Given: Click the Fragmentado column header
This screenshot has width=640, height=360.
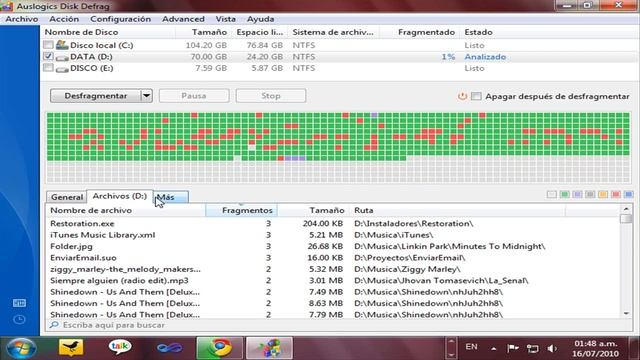Looking at the screenshot, I should pyautogui.click(x=419, y=32).
